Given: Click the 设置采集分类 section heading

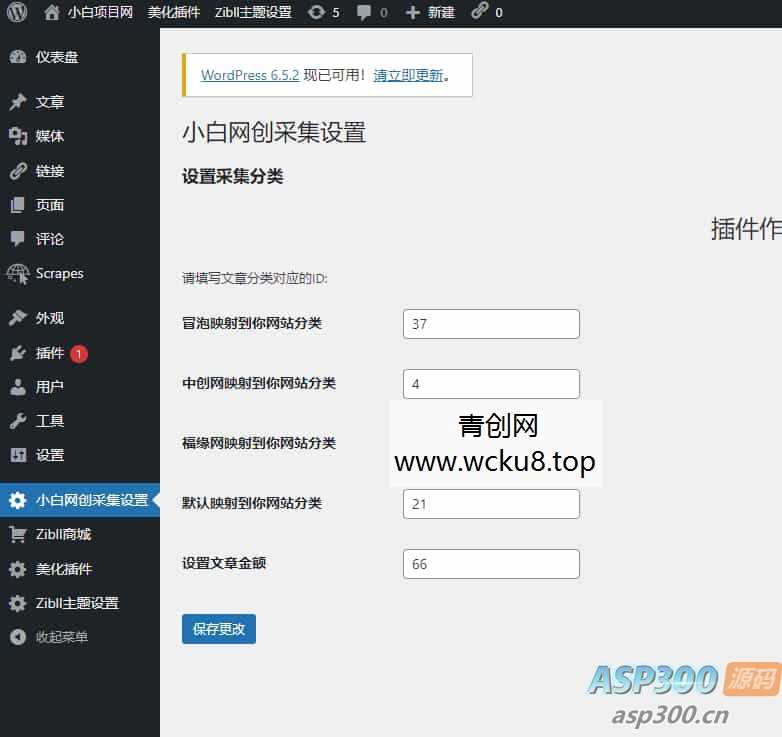Looking at the screenshot, I should click(232, 176).
